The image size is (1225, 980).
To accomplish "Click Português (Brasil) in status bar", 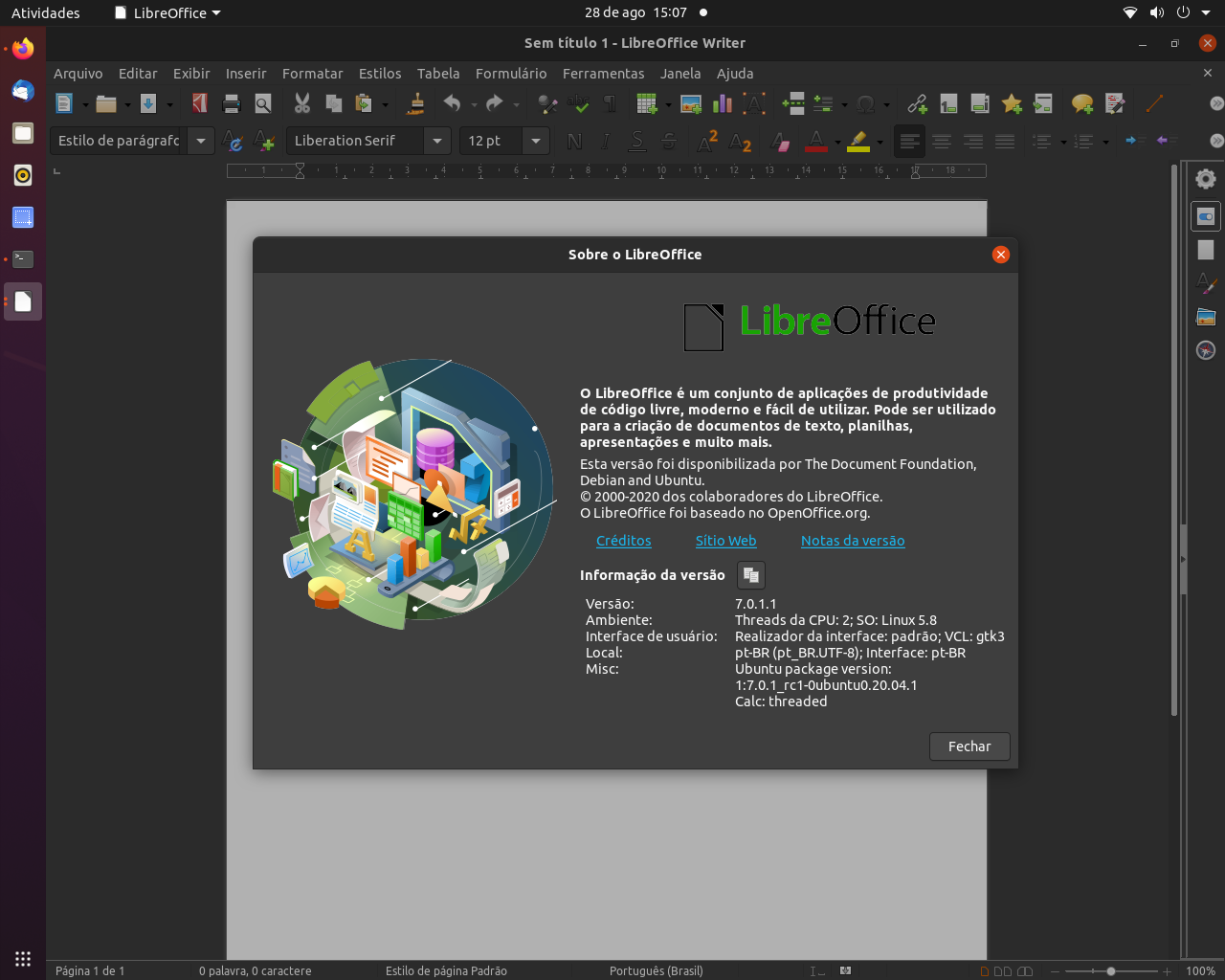I will coord(657,970).
